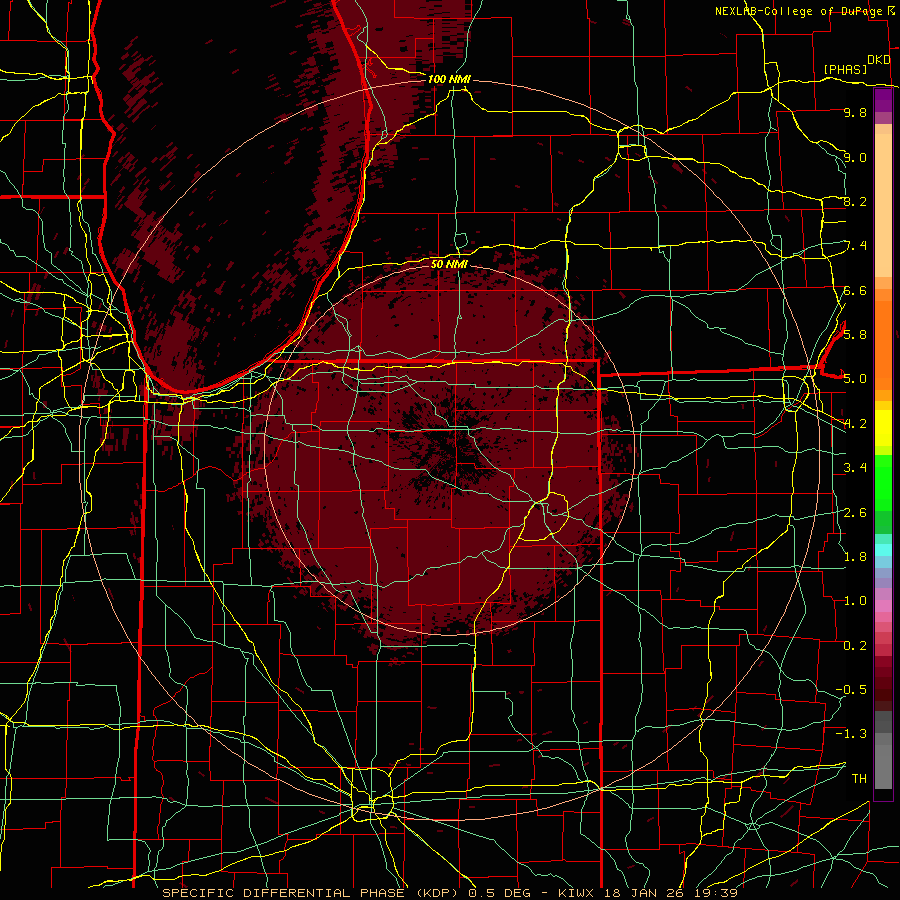Click the 9.0 scale value

click(x=855, y=157)
